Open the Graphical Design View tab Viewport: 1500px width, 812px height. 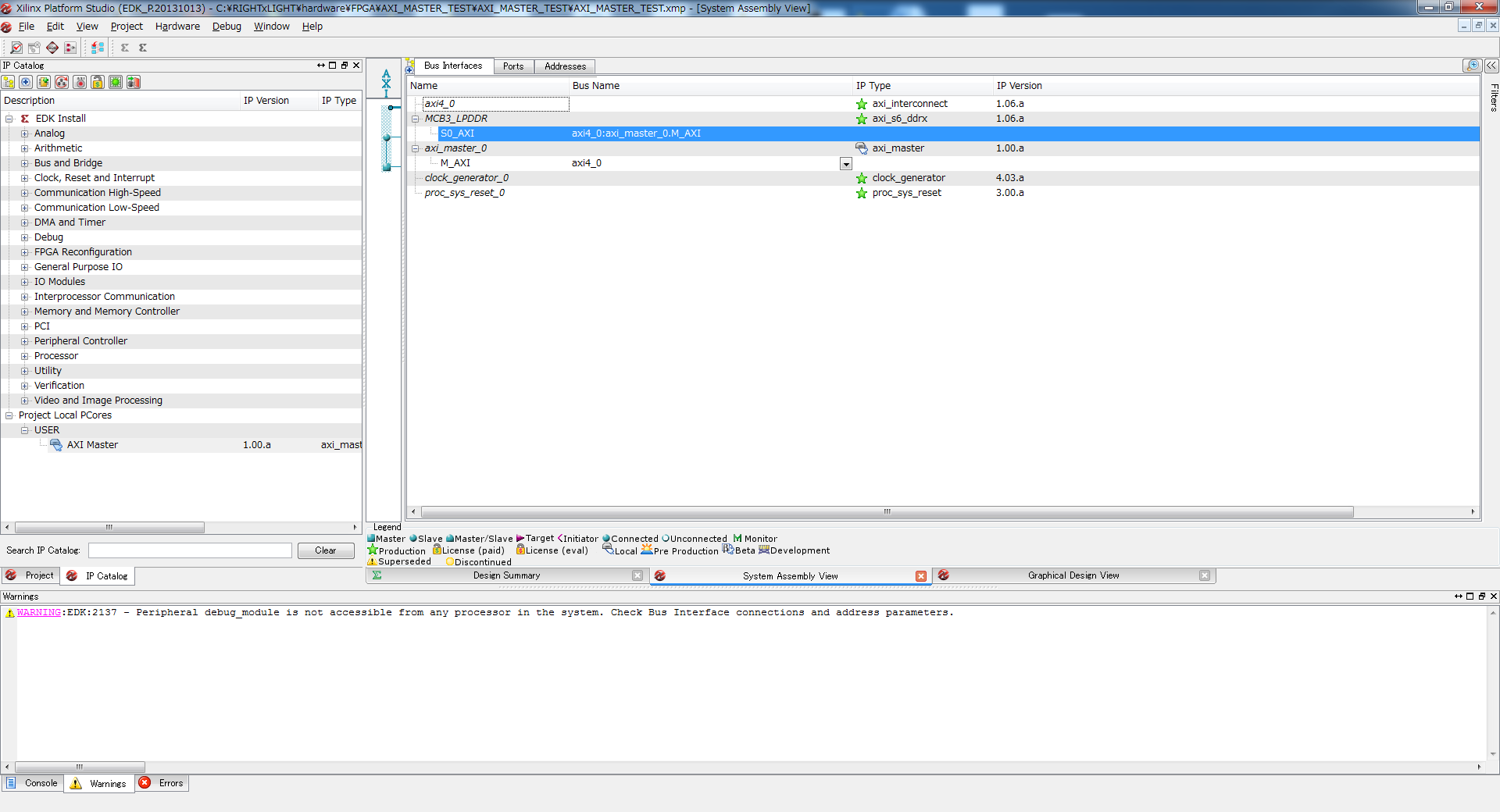pyautogui.click(x=1073, y=576)
